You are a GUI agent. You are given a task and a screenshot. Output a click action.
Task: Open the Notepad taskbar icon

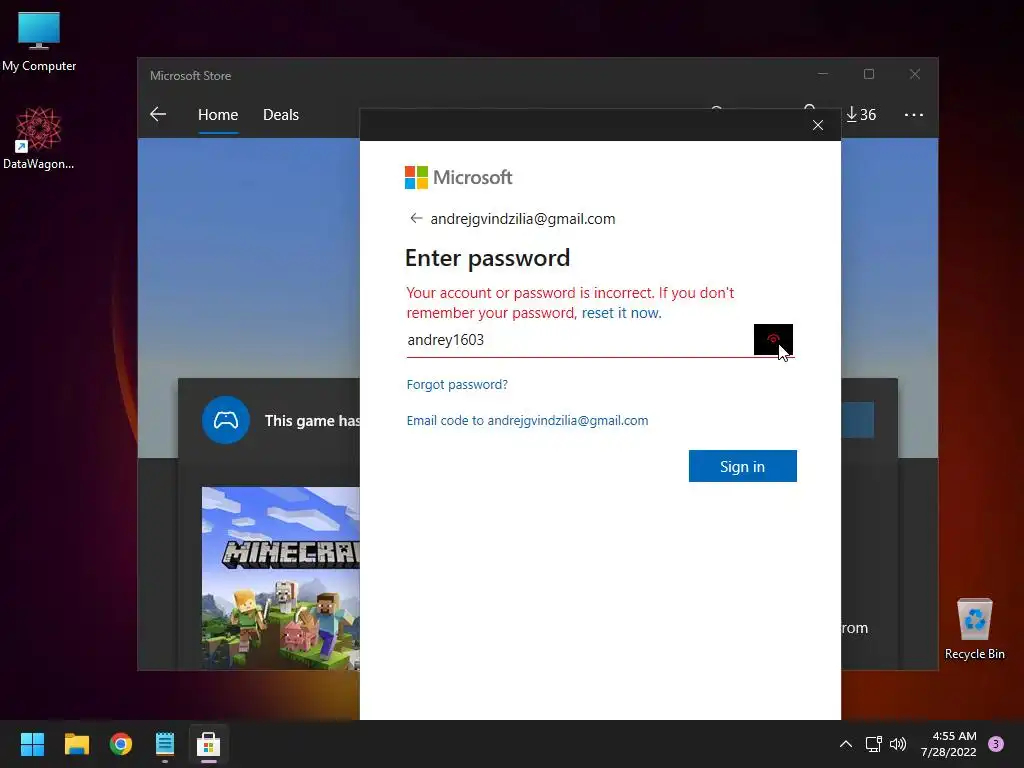tap(165, 744)
